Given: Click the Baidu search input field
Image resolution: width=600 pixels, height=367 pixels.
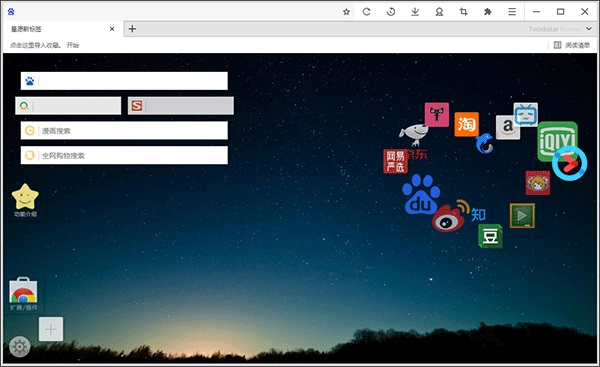Looking at the screenshot, I should (124, 81).
